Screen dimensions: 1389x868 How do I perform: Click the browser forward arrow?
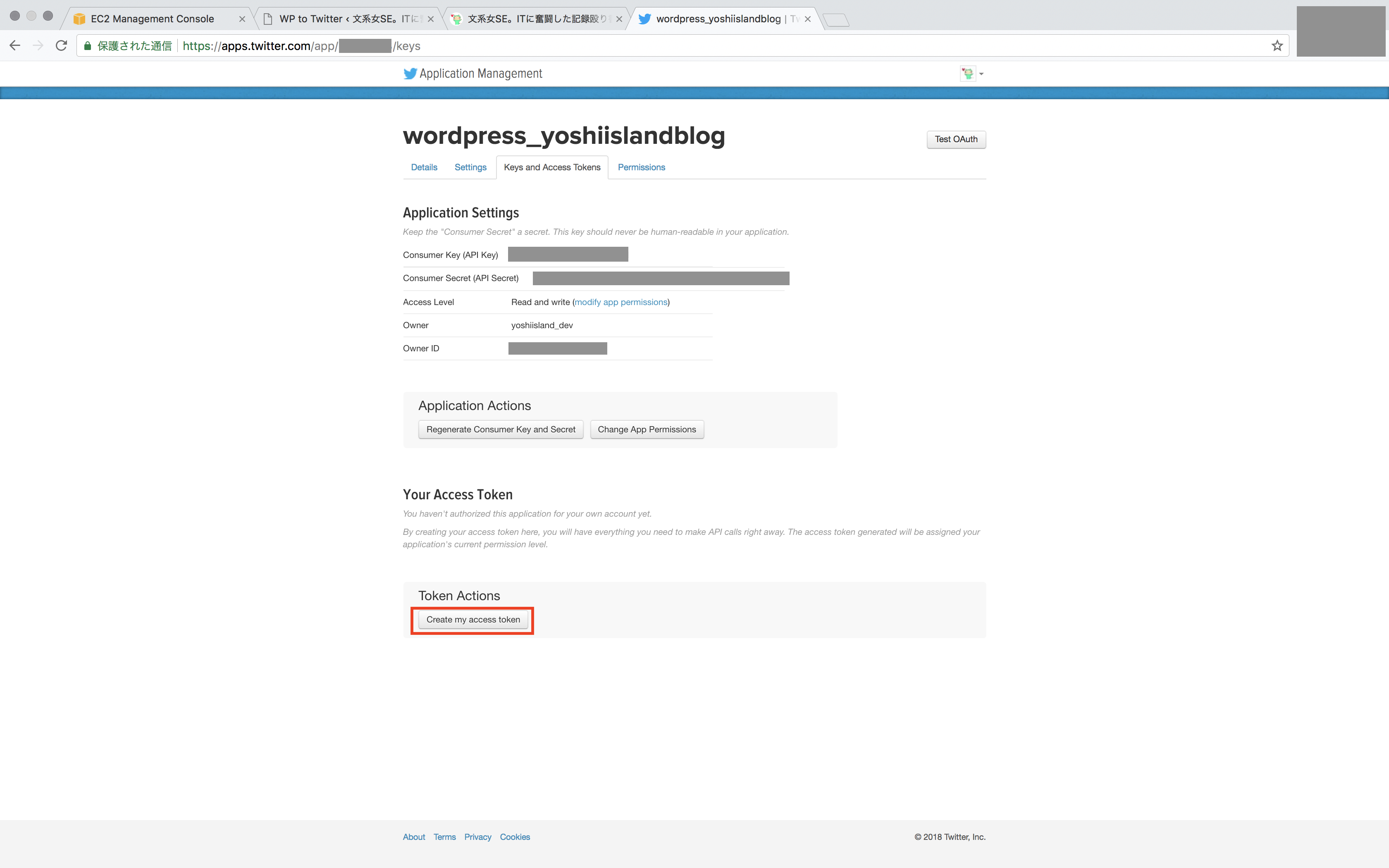[38, 46]
